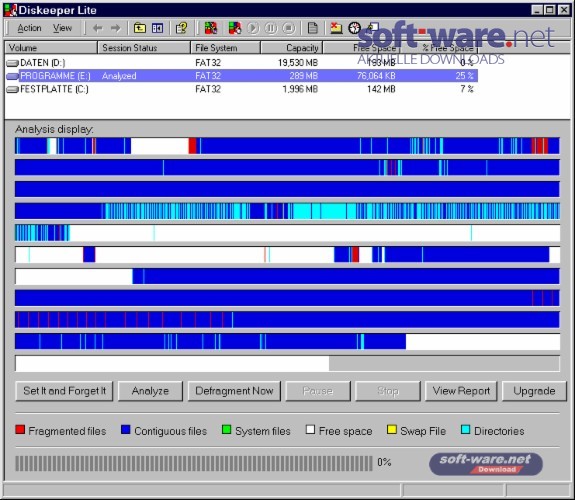Click the cyan Directories legend swatch
This screenshot has height=500, width=575.
tap(465, 430)
